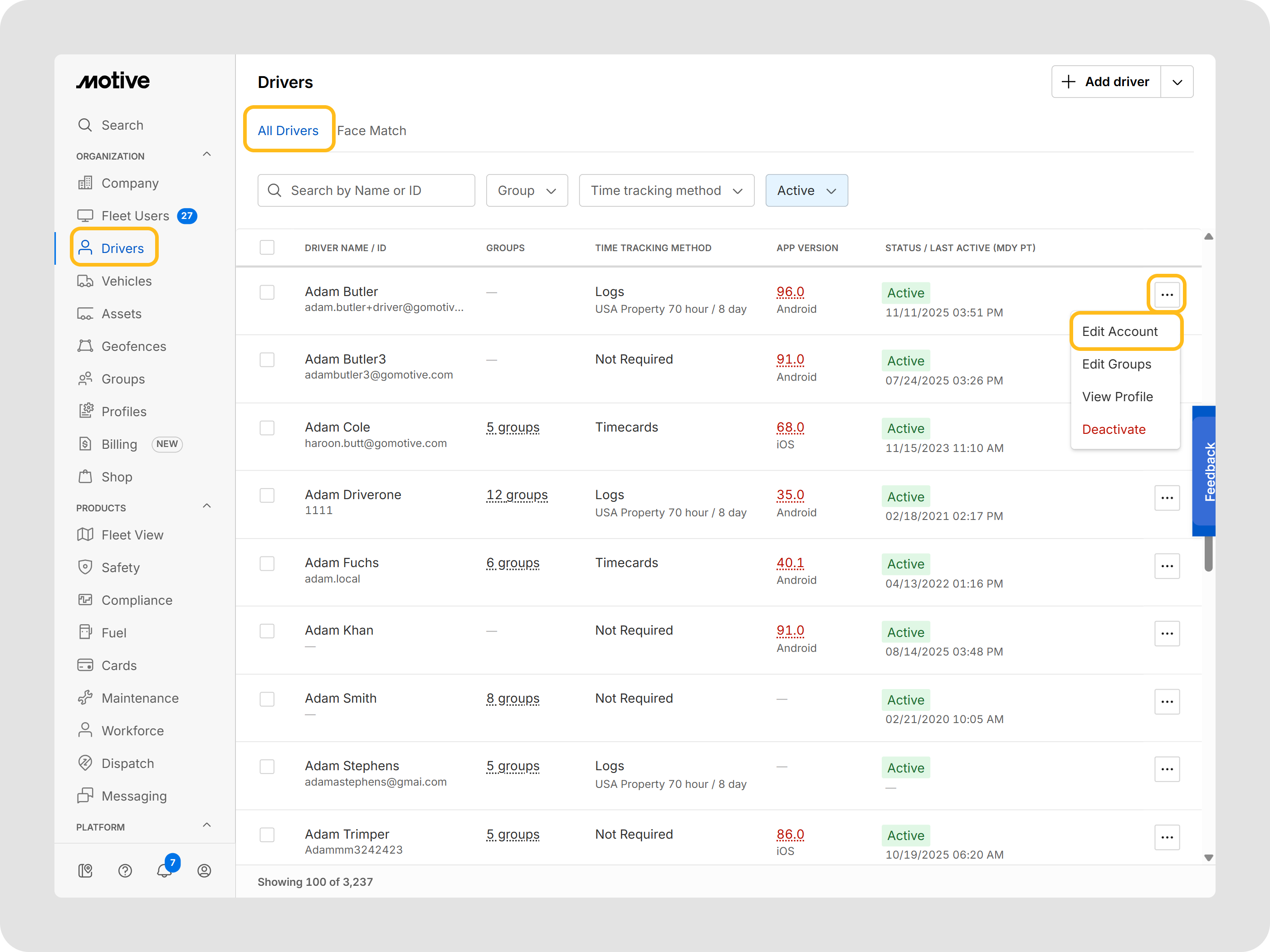This screenshot has width=1270, height=952.
Task: Click the map book icon in bottom bar
Action: [x=86, y=870]
